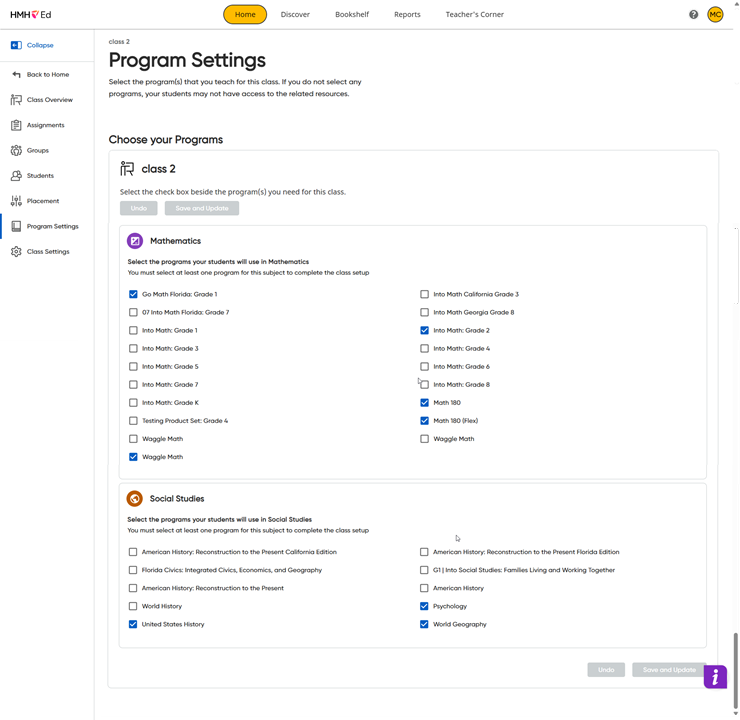The height and width of the screenshot is (720, 740).
Task: Click the Class Overview sidebar icon
Action: pyautogui.click(x=16, y=100)
